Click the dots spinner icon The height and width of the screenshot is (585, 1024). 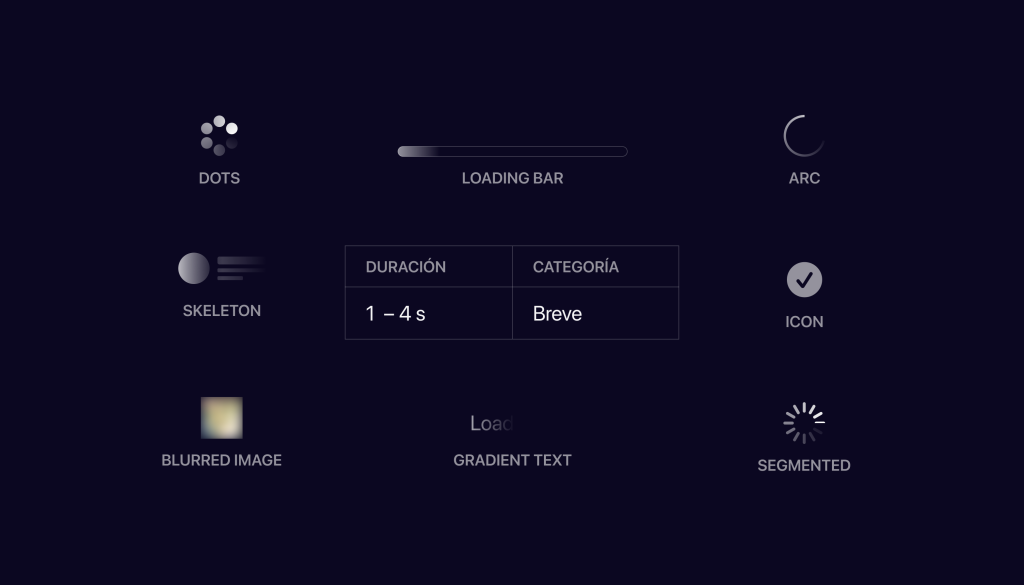tap(219, 136)
